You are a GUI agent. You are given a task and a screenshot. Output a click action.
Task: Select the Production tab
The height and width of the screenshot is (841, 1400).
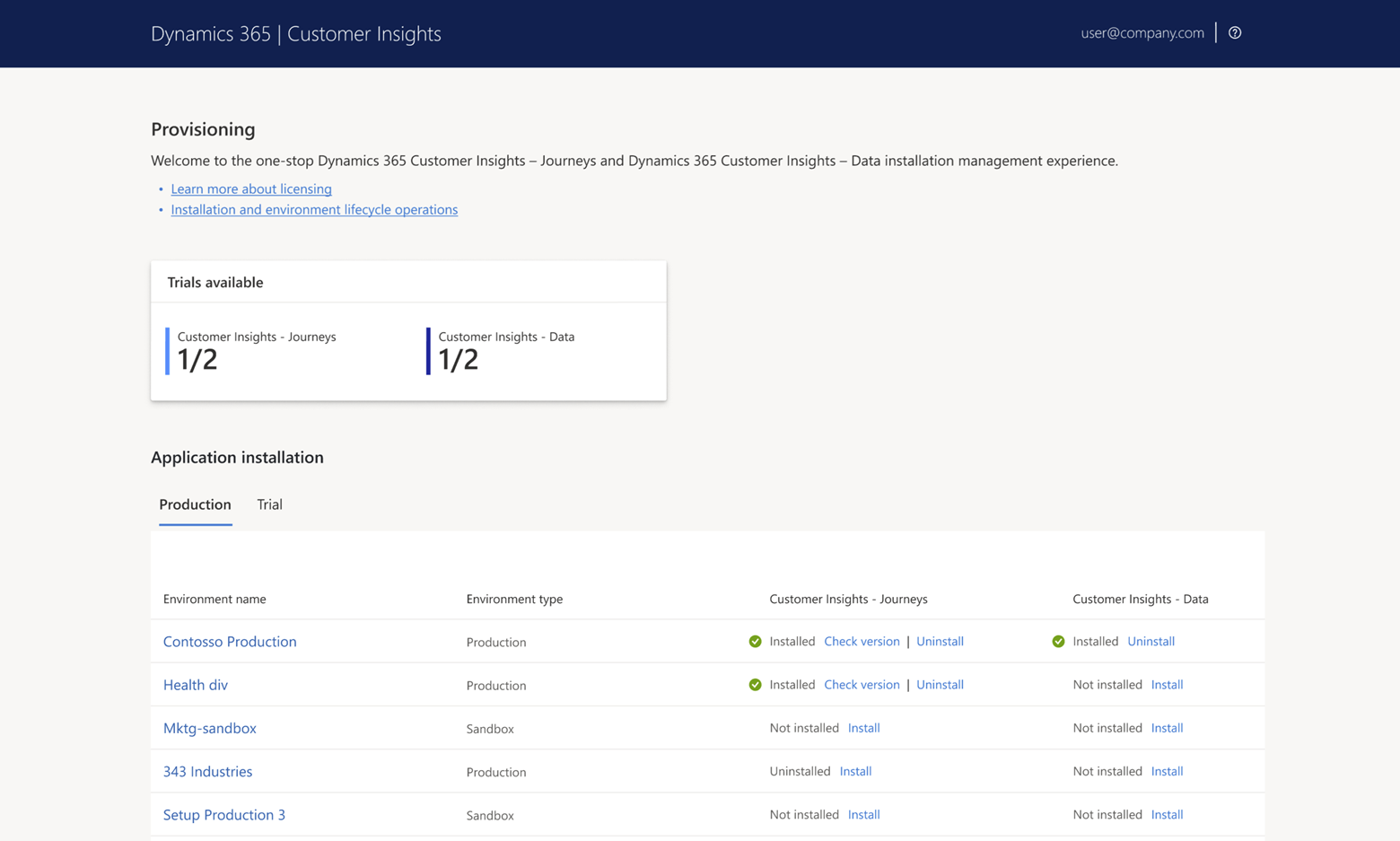tap(195, 504)
